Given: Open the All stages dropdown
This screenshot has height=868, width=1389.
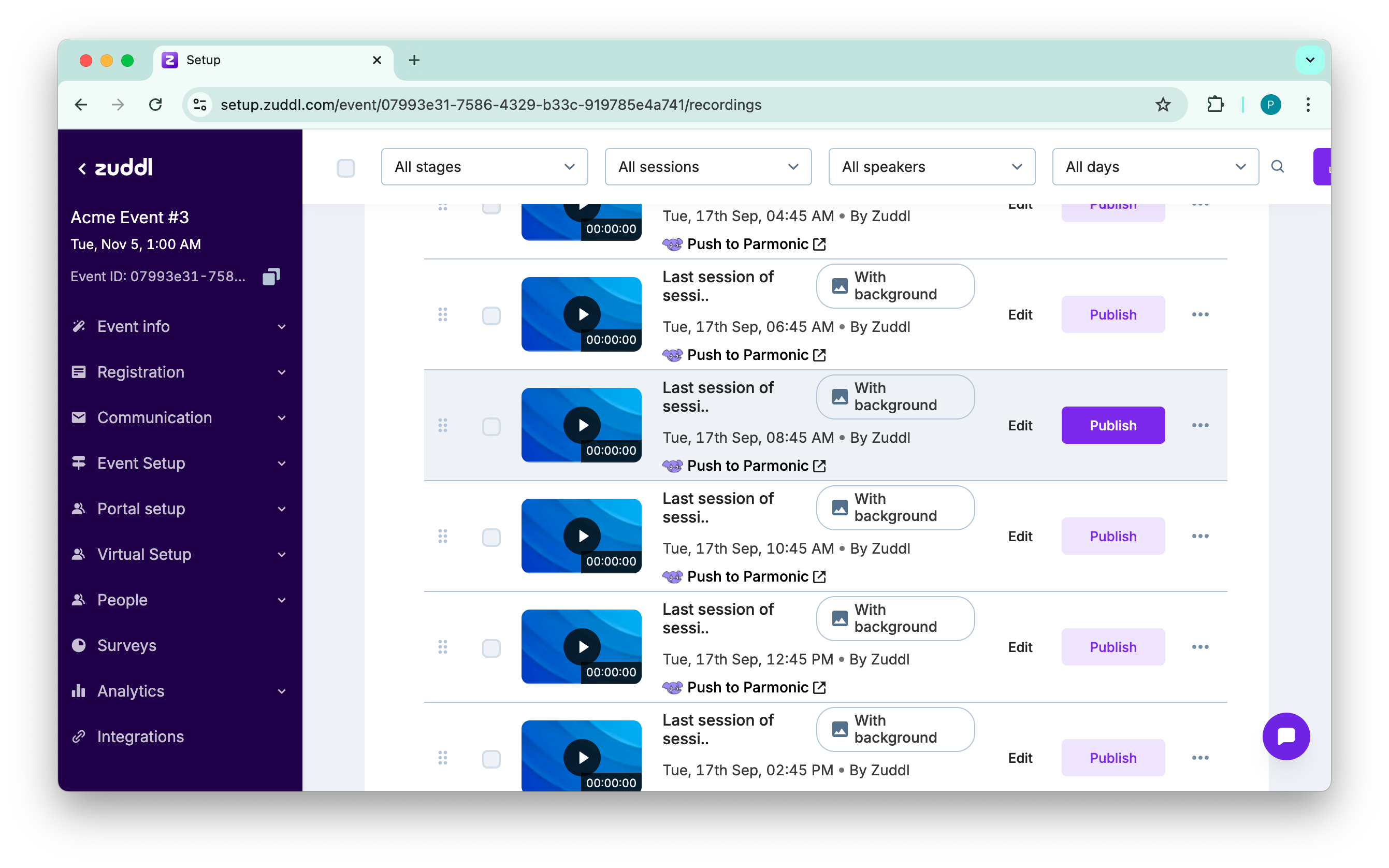Looking at the screenshot, I should (484, 167).
